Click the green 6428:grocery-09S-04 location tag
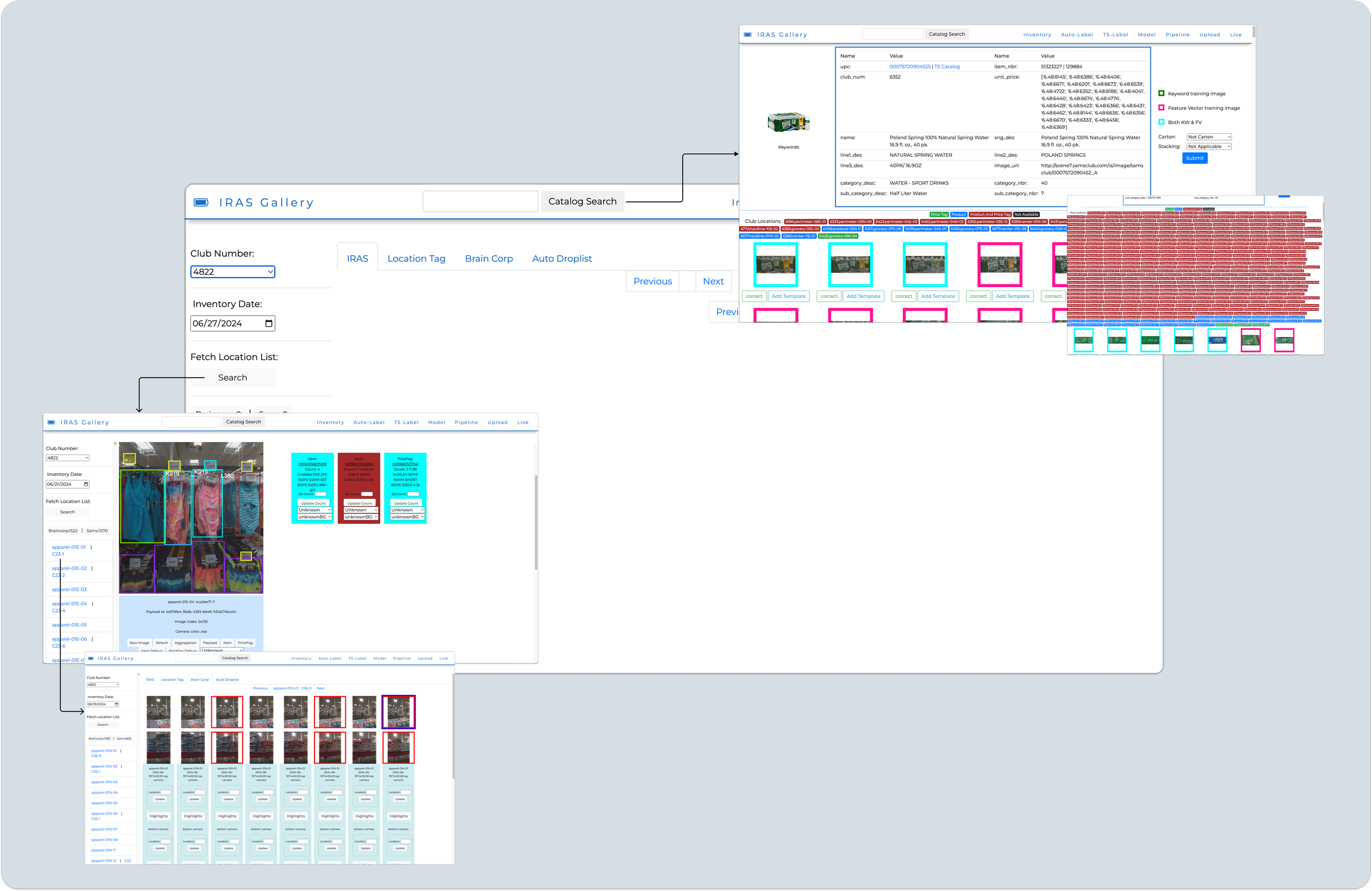This screenshot has width=1372, height=891. click(x=838, y=236)
